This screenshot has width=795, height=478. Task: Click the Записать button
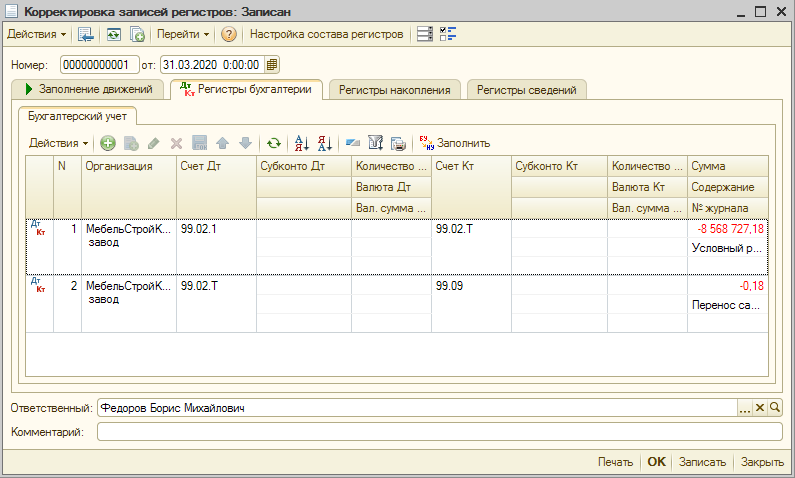tap(702, 462)
